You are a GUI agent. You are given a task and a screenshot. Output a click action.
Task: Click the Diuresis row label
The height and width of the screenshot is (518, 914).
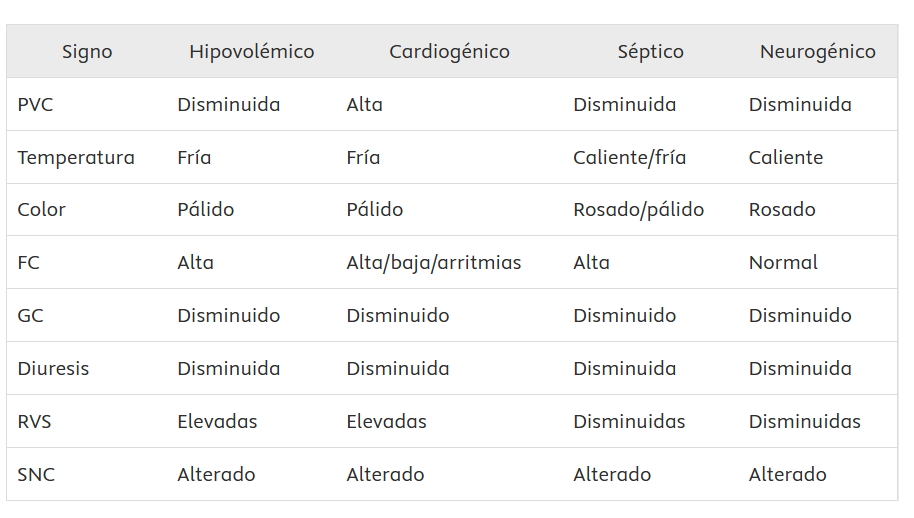coord(53,369)
